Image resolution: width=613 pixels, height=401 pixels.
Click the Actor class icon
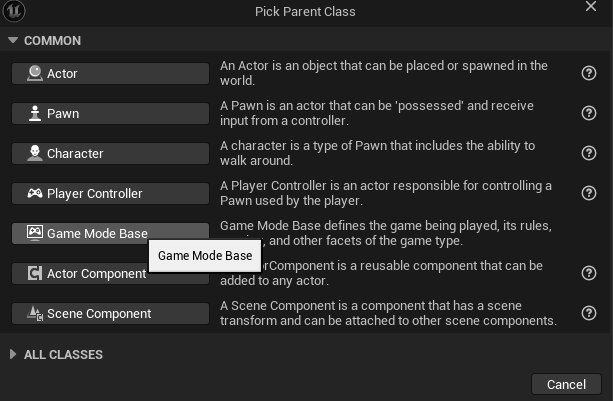pos(35,73)
